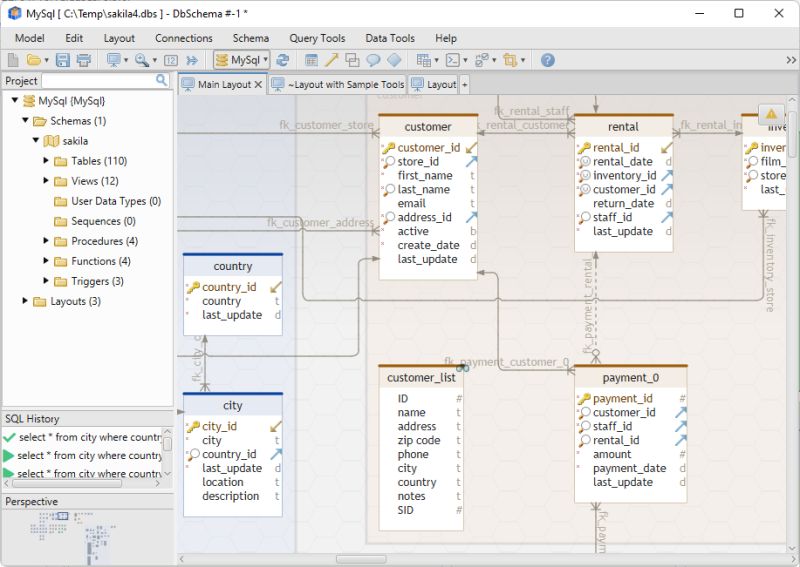Click the checklist tools toolbar icon

point(482,60)
